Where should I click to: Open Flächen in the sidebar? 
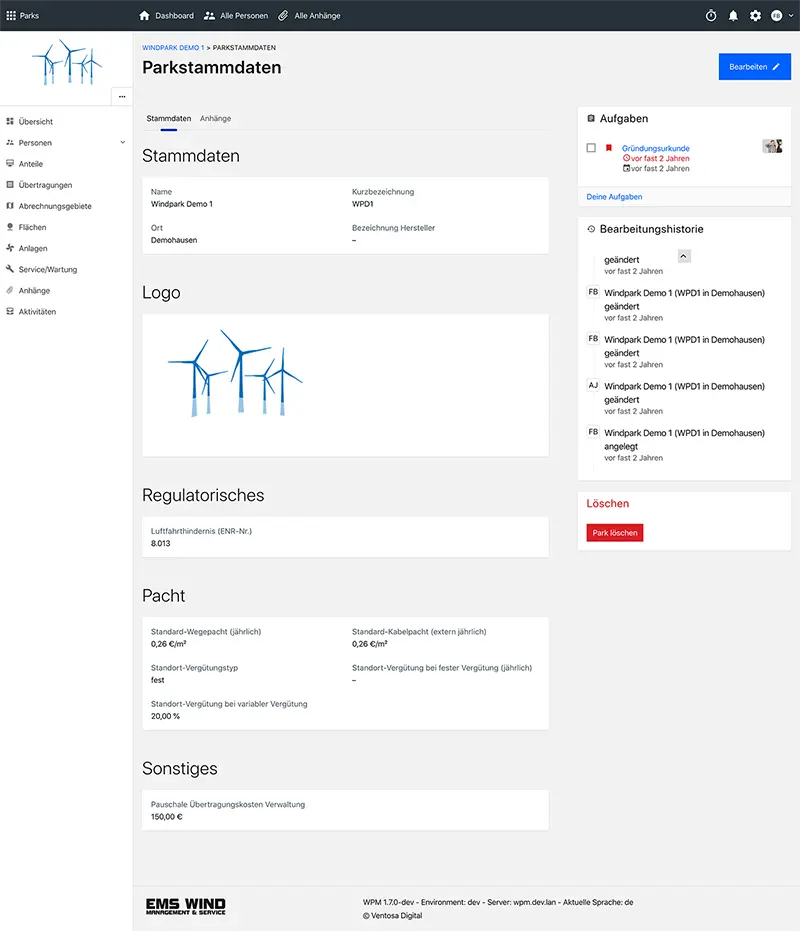[32, 227]
